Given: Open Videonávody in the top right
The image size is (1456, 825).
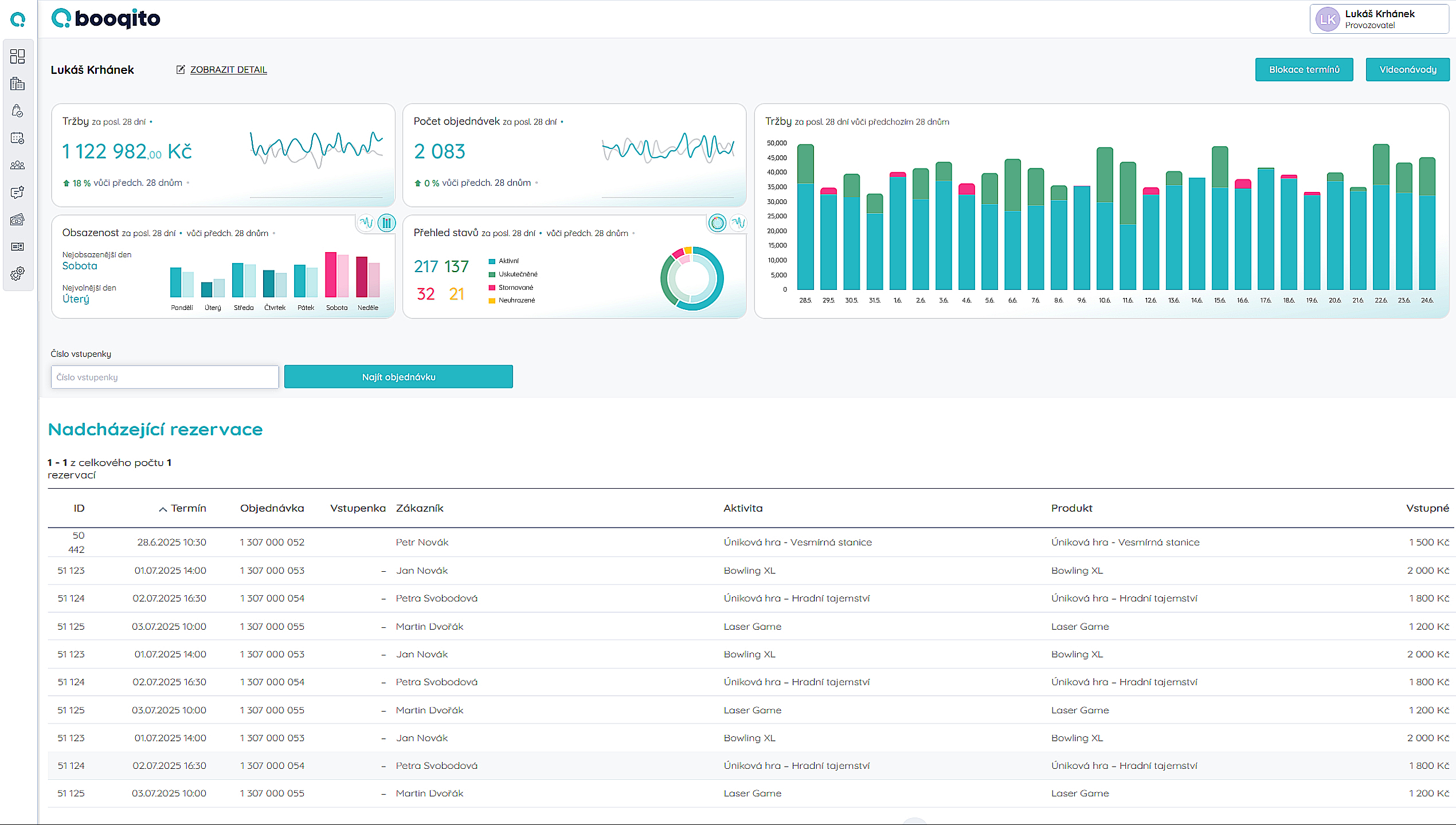Looking at the screenshot, I should [x=1408, y=69].
